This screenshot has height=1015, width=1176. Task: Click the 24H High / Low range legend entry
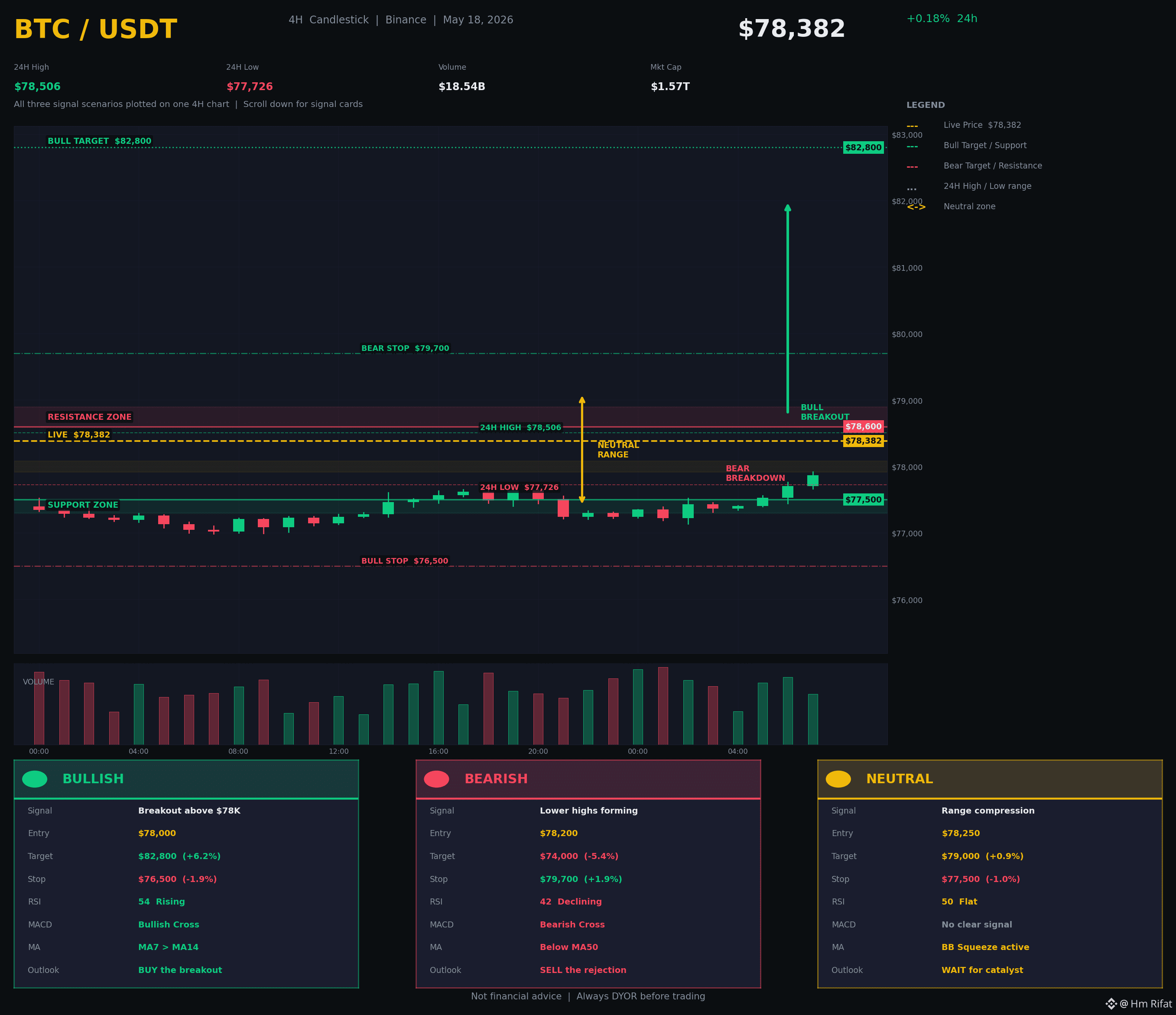click(x=988, y=186)
